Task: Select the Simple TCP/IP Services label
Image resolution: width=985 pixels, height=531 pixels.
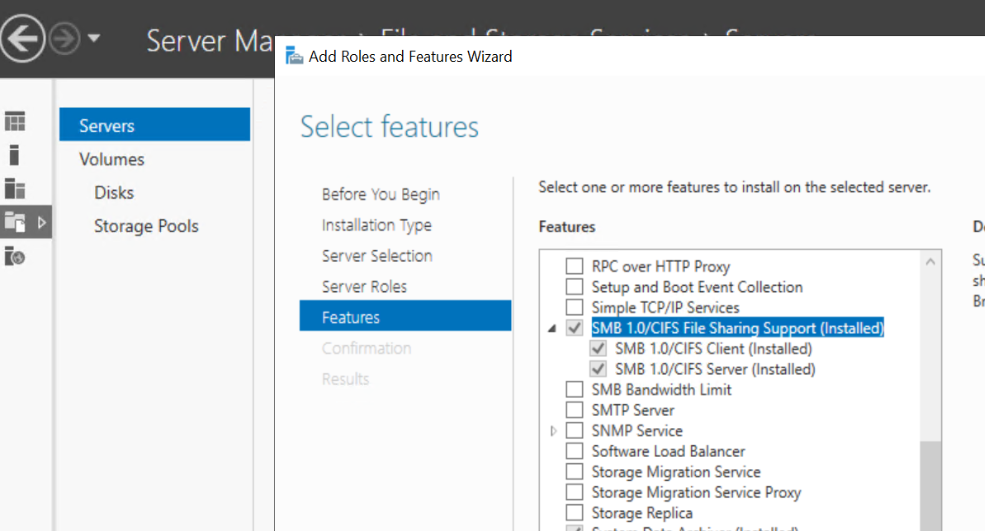Action: [x=665, y=308]
